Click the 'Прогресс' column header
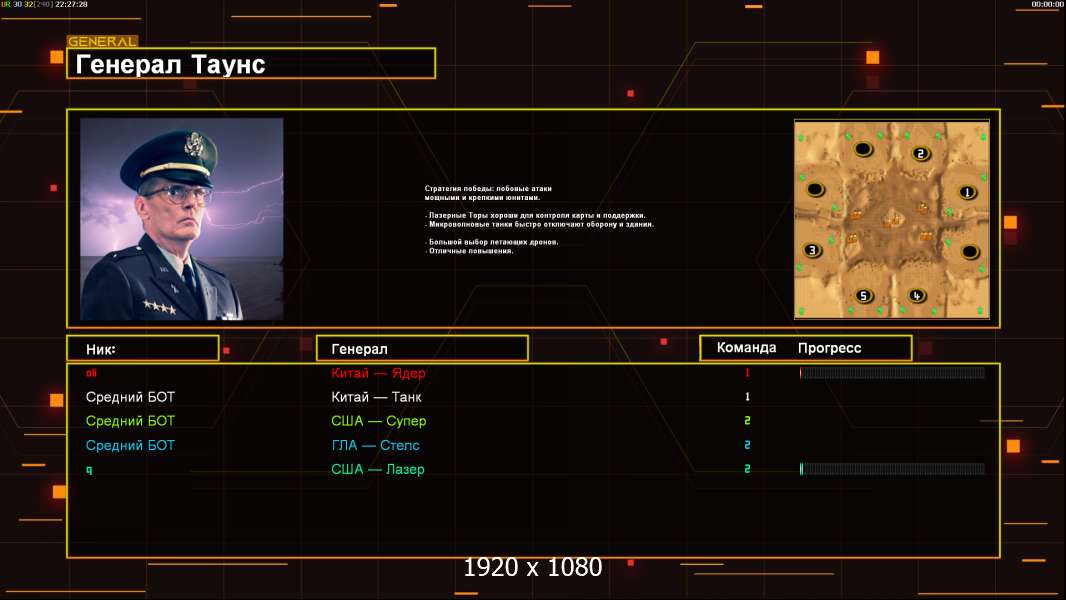 pyautogui.click(x=829, y=349)
